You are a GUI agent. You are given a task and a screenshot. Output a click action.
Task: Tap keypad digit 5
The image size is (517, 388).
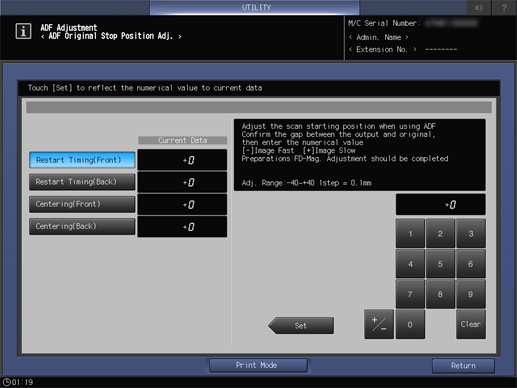pos(440,264)
